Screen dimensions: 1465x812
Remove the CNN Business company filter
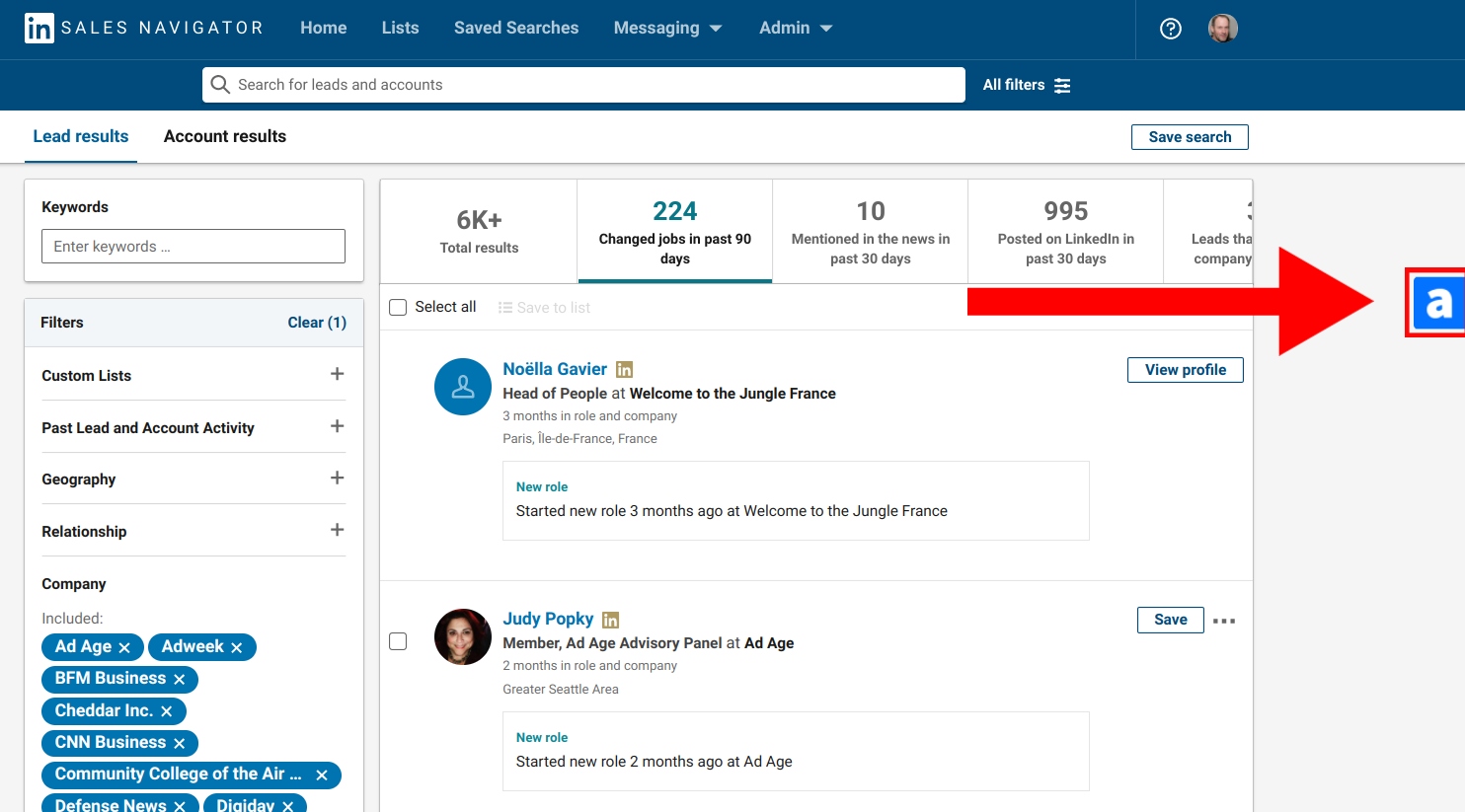click(180, 743)
